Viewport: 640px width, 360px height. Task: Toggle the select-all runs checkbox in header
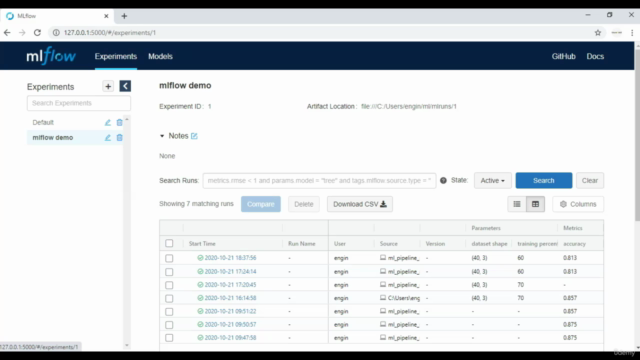[x=169, y=243]
